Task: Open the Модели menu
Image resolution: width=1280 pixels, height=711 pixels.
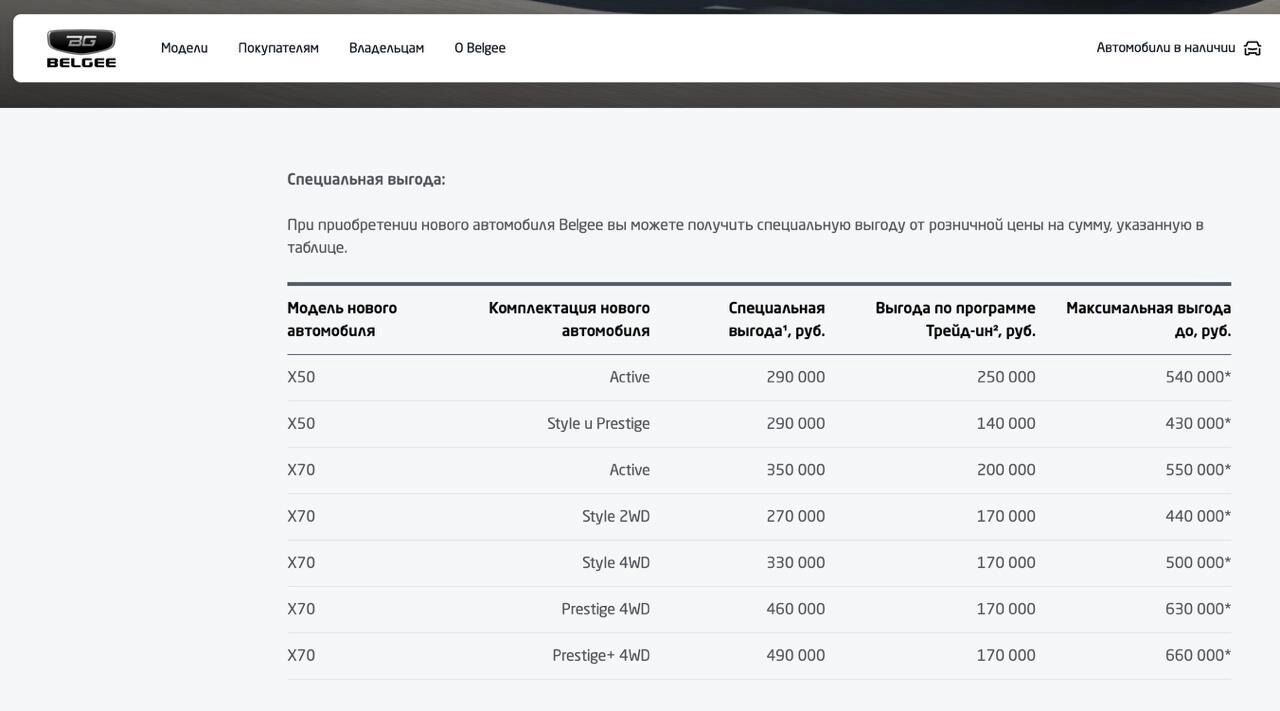Action: [x=184, y=48]
